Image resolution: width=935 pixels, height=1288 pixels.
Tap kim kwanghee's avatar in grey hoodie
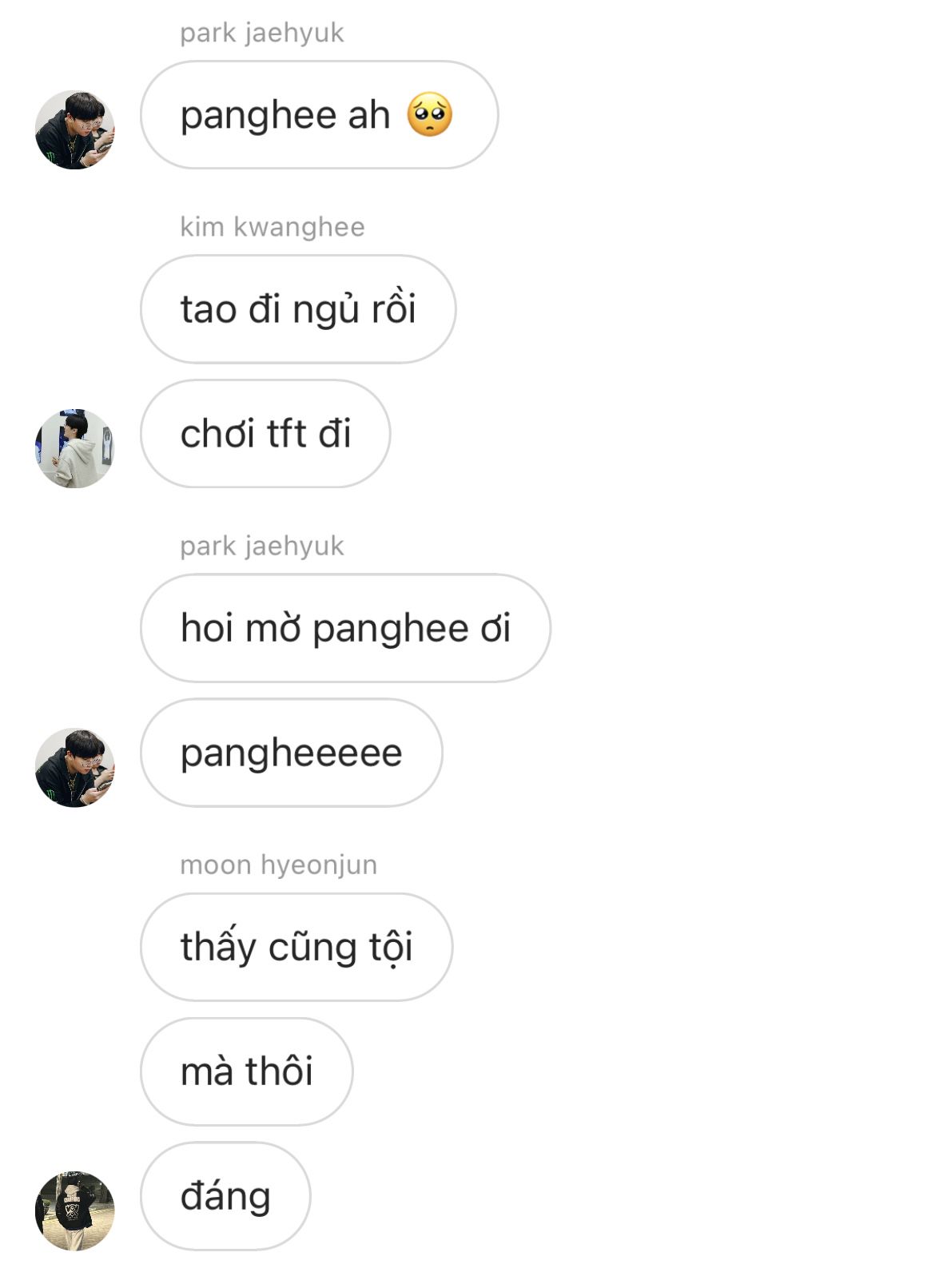point(75,448)
